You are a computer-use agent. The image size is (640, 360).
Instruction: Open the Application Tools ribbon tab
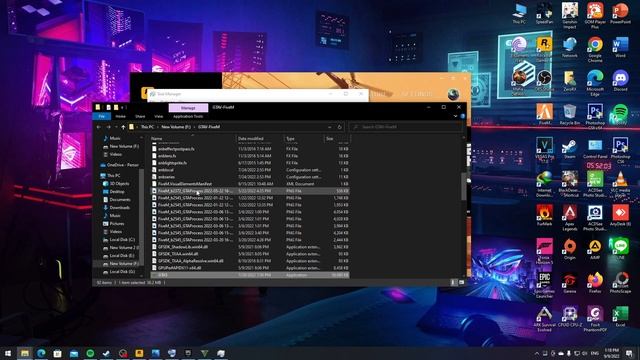tap(188, 116)
